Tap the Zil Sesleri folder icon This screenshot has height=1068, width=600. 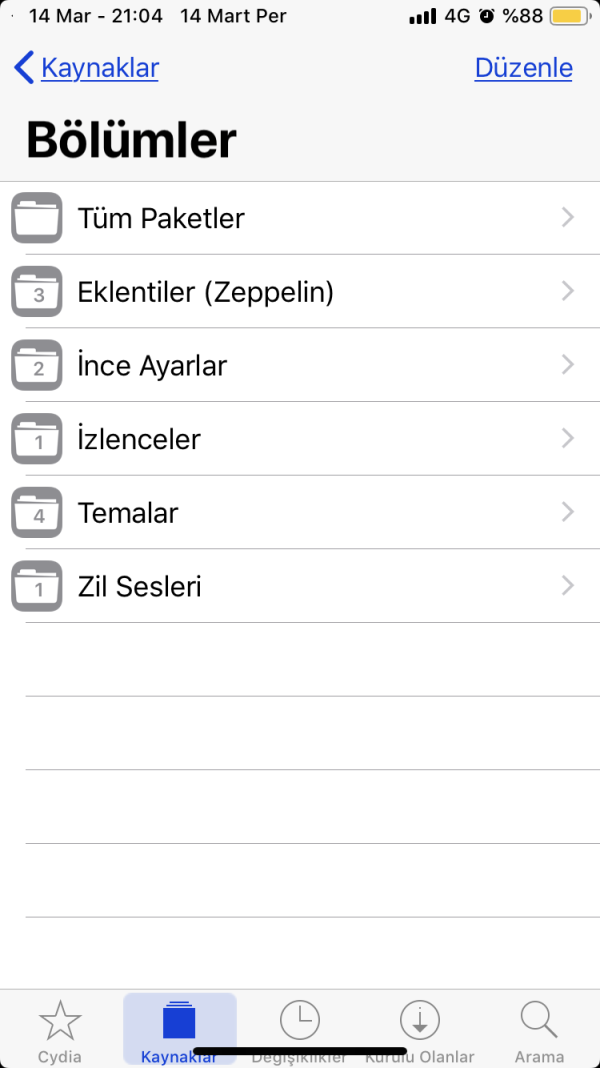click(x=37, y=586)
